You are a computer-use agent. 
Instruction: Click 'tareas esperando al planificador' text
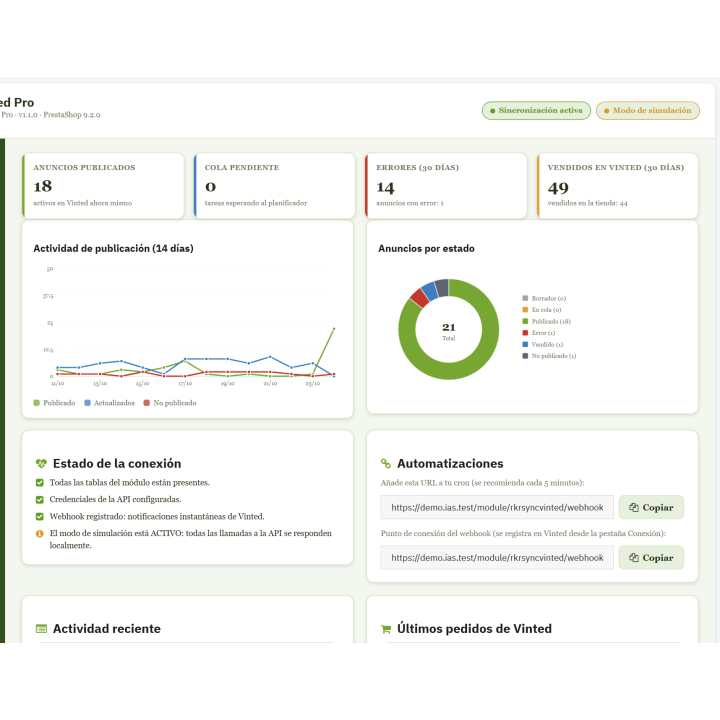point(256,203)
